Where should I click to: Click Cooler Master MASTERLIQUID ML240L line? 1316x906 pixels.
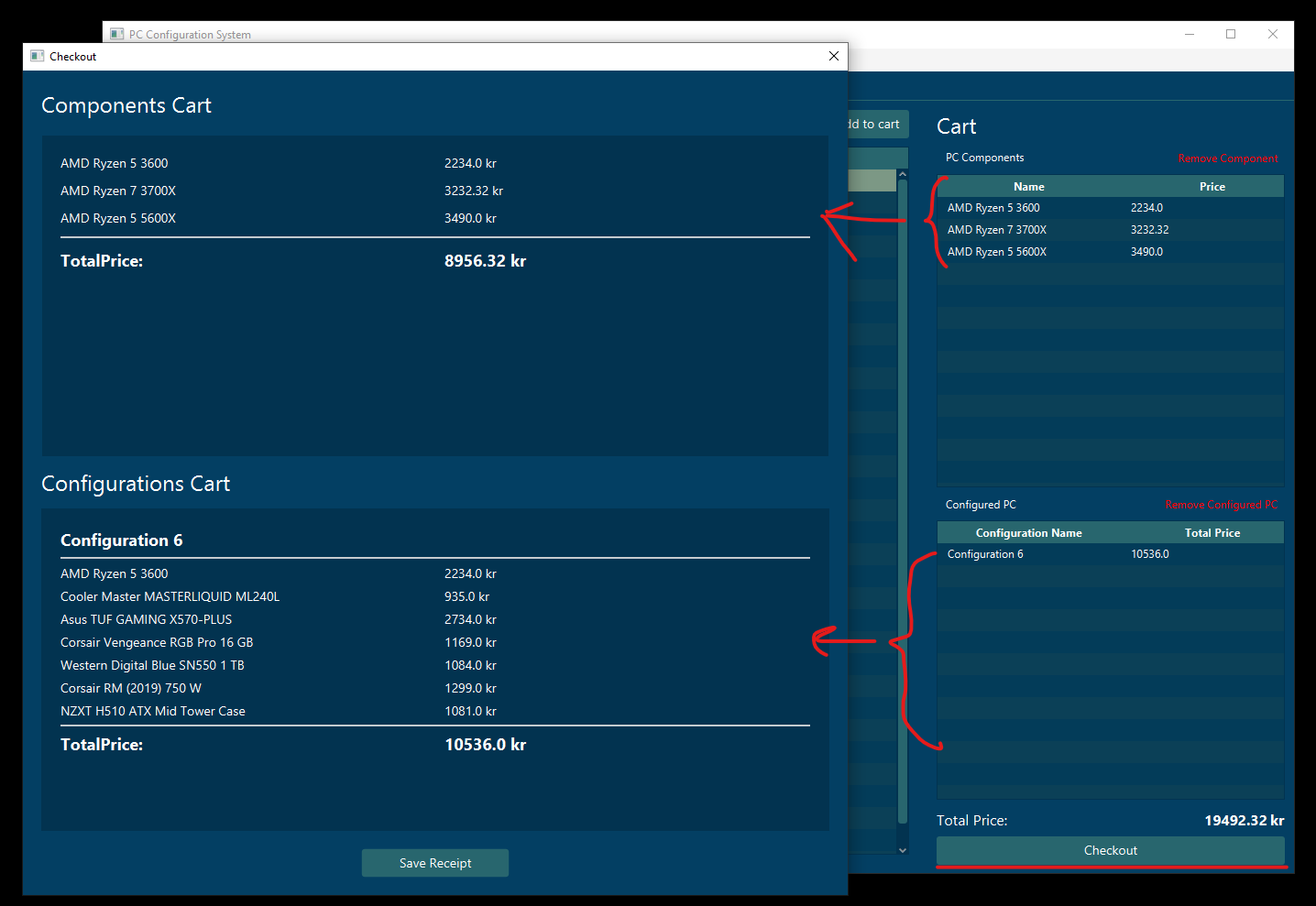point(170,596)
